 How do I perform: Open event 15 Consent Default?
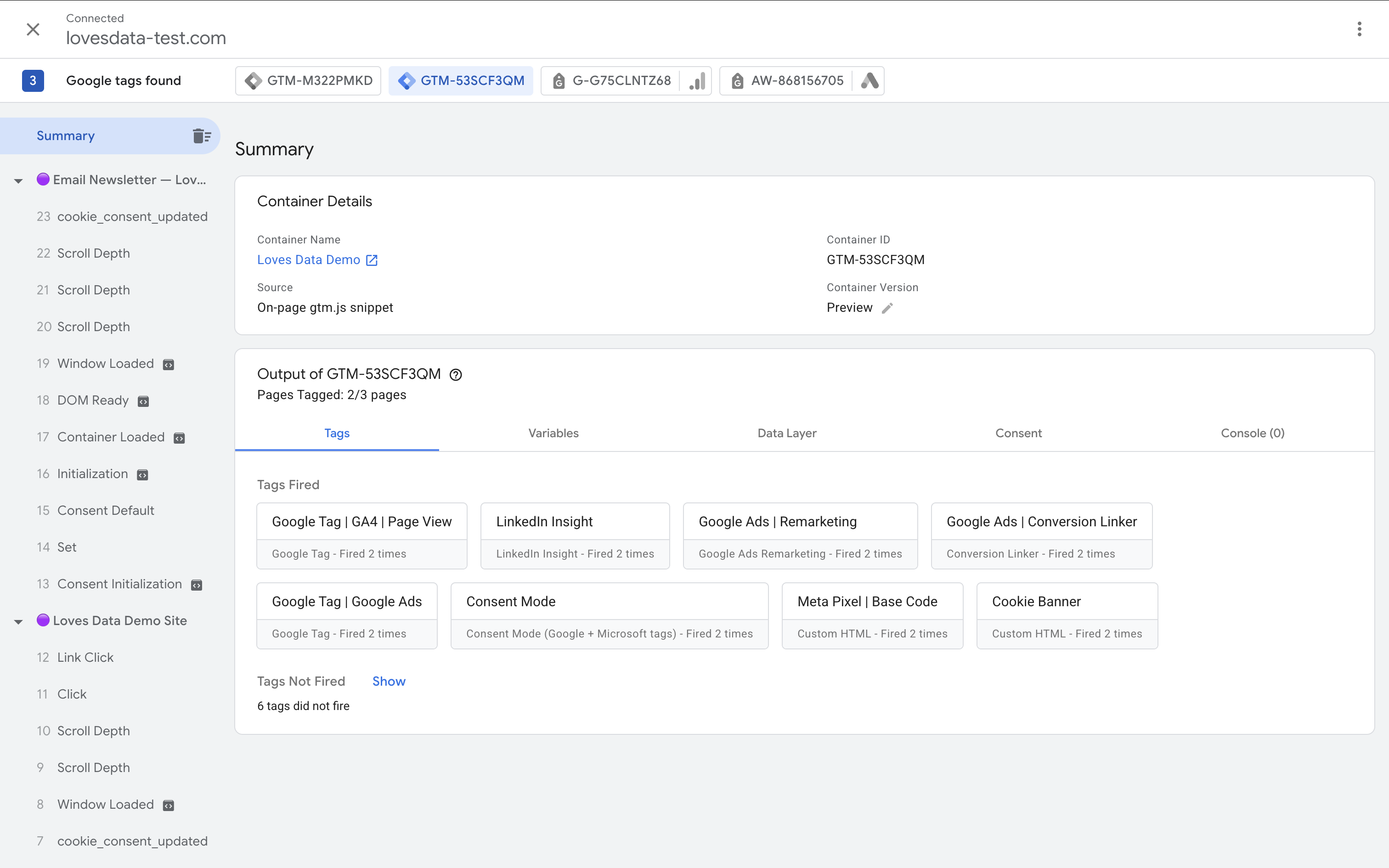click(95, 510)
